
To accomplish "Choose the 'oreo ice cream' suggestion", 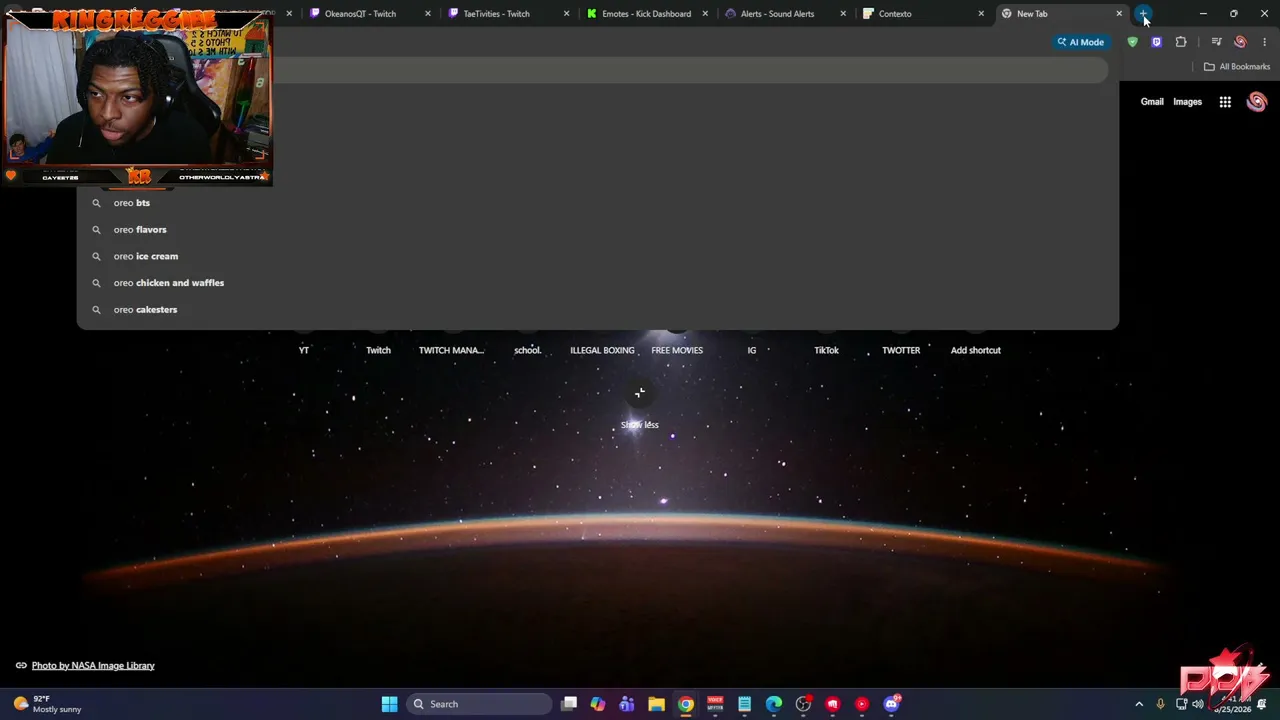I will pos(597,256).
